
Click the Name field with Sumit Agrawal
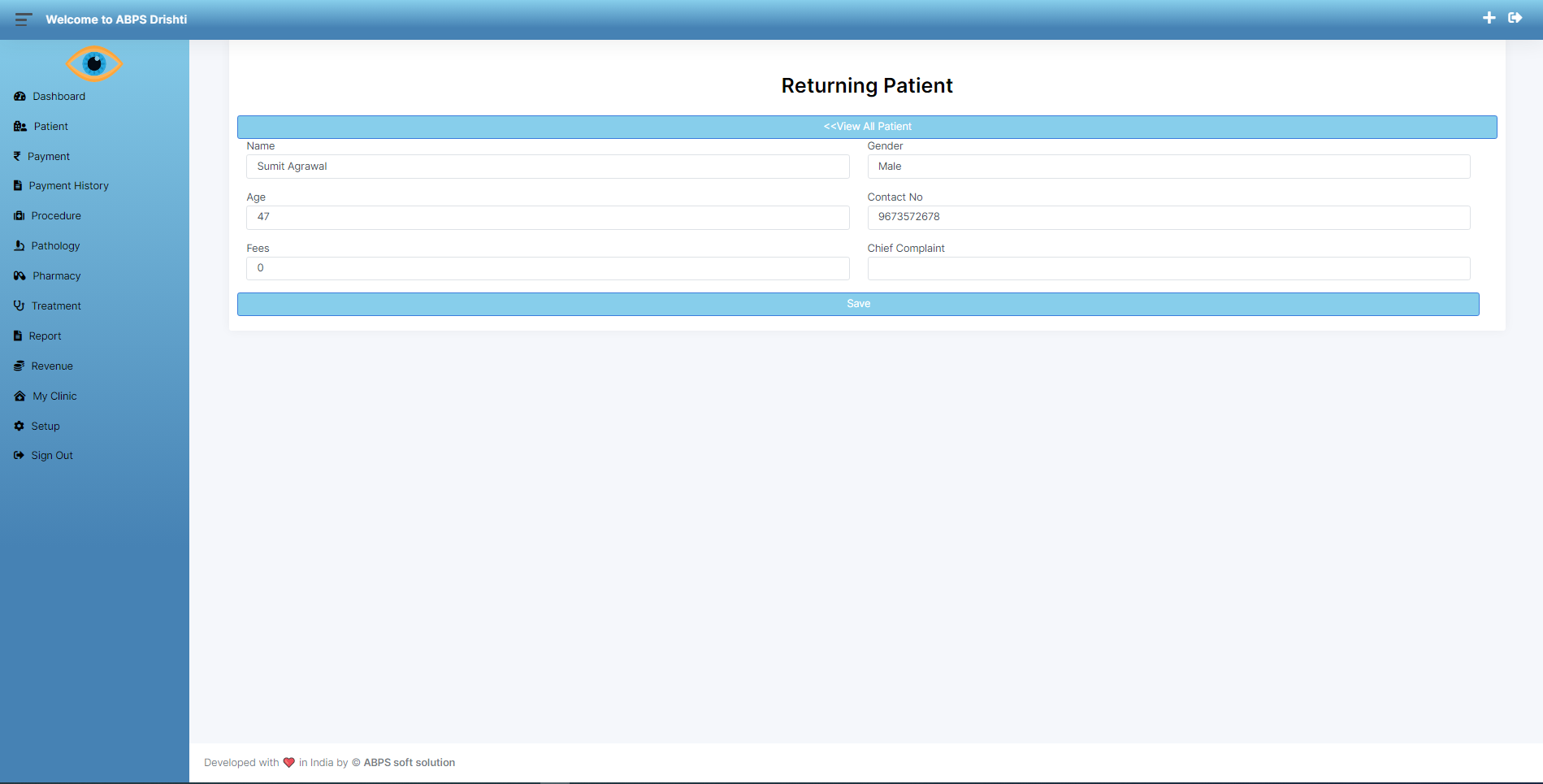[548, 167]
